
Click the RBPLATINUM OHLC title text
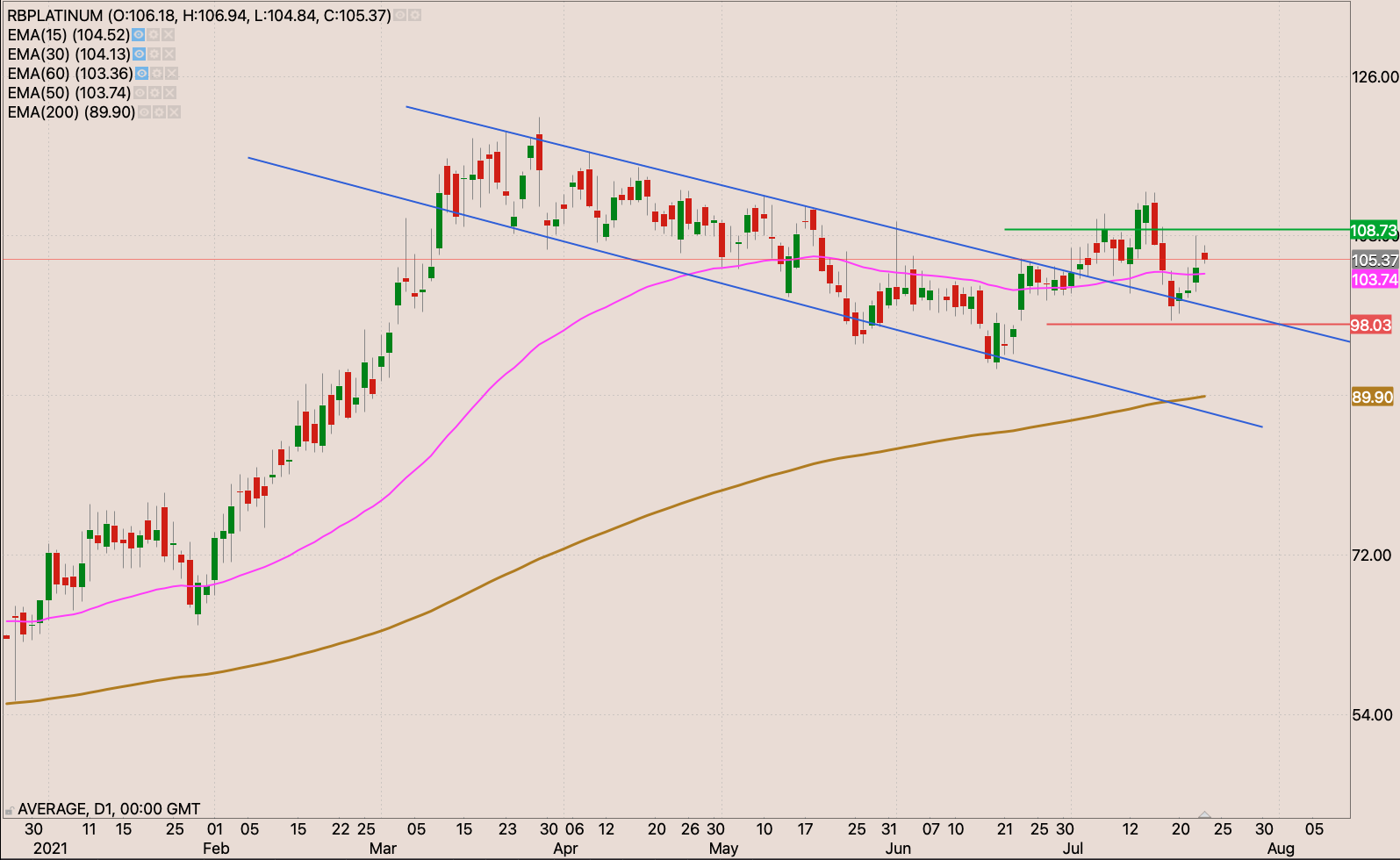198,16
